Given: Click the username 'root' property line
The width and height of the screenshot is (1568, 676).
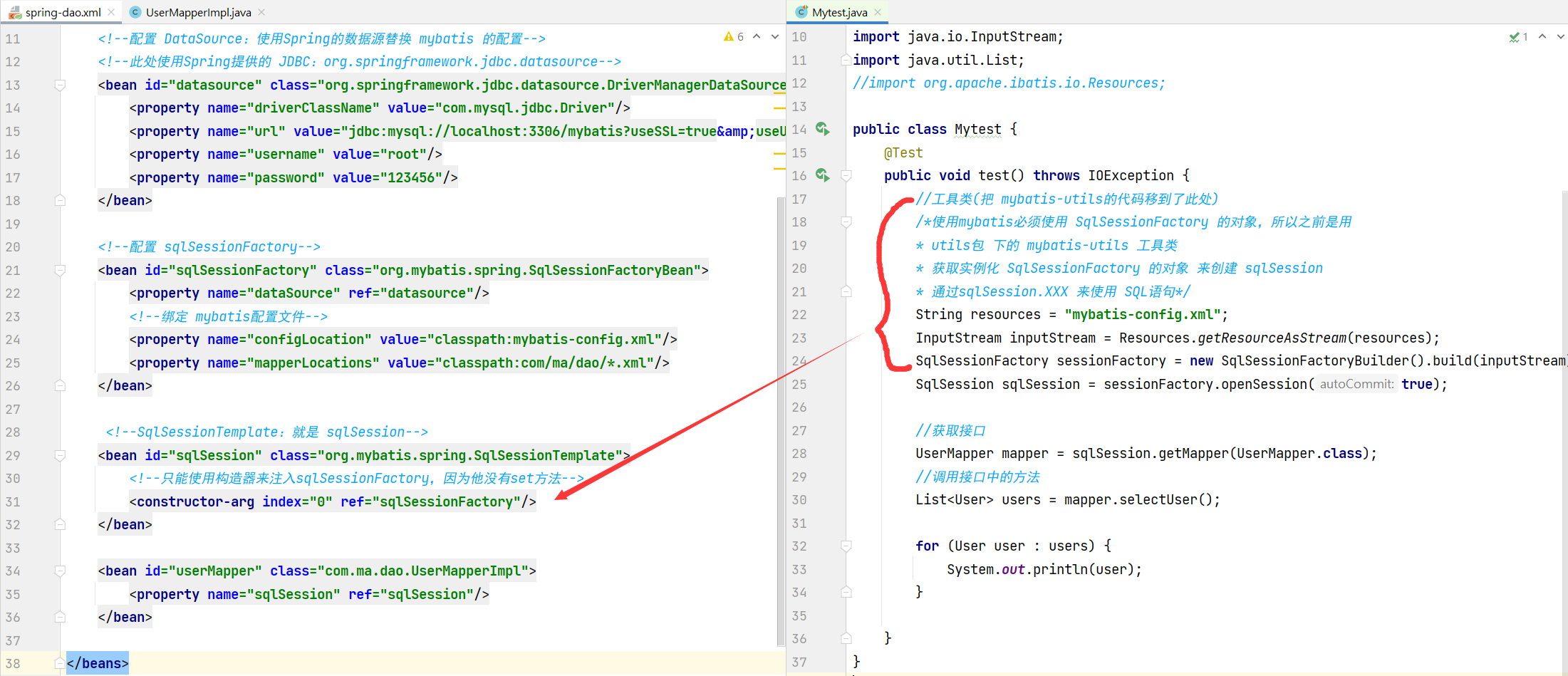Looking at the screenshot, I should (286, 155).
